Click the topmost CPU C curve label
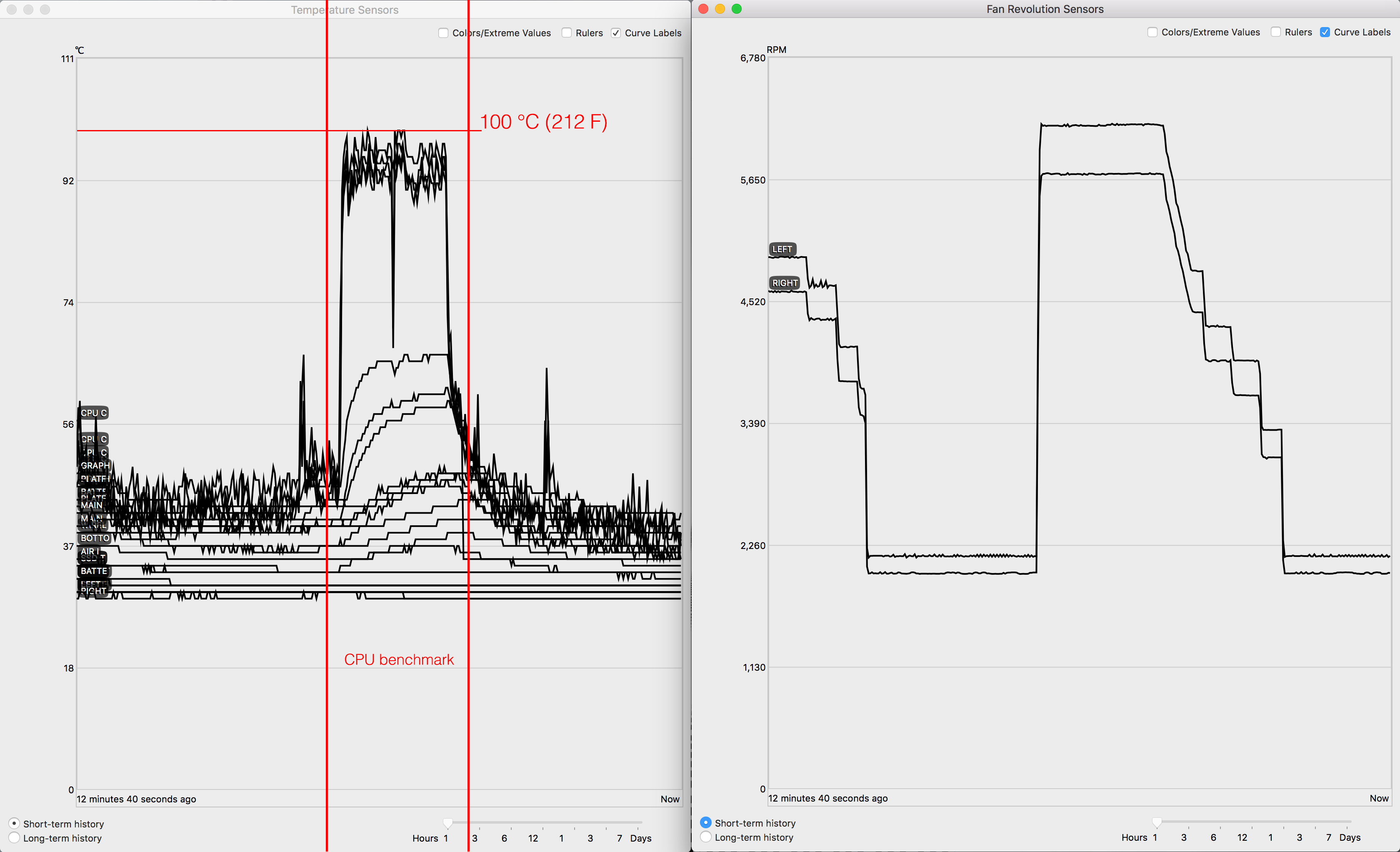 [x=93, y=413]
